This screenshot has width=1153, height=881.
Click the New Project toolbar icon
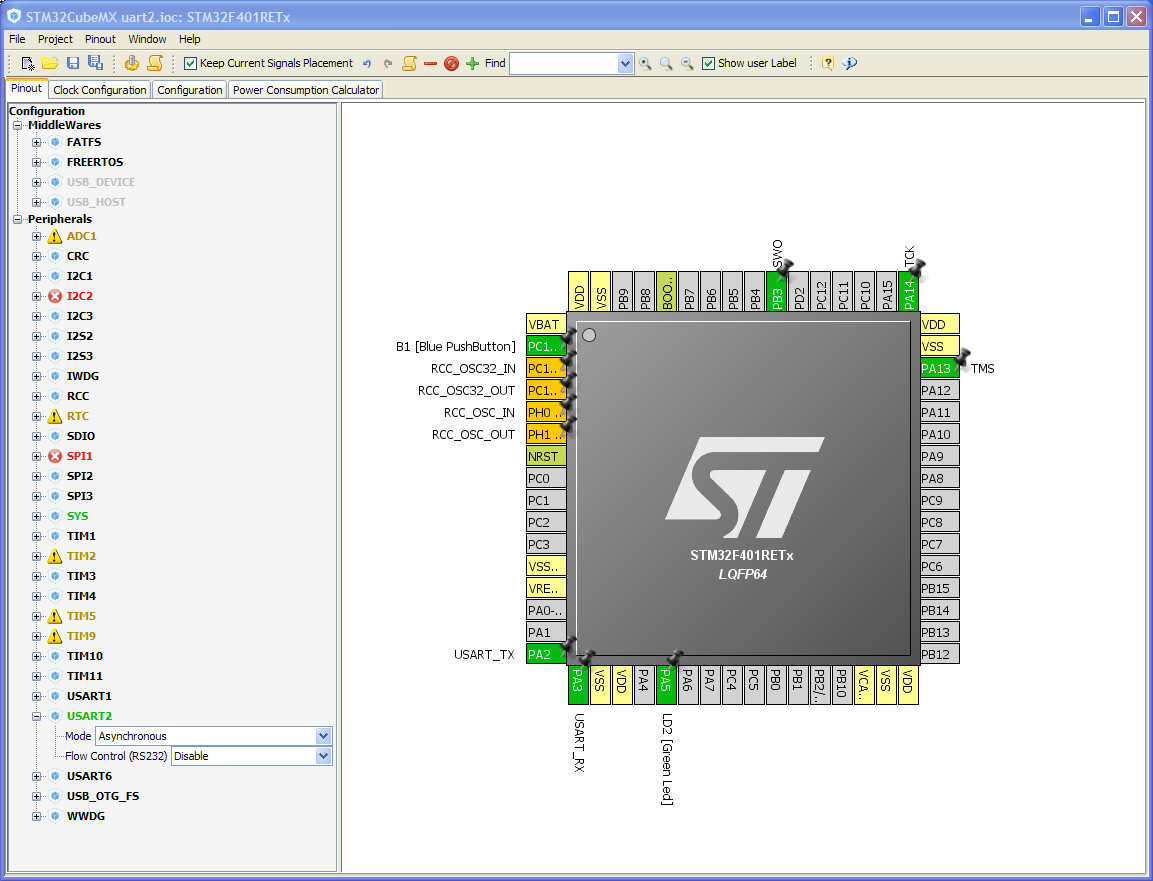click(x=27, y=63)
